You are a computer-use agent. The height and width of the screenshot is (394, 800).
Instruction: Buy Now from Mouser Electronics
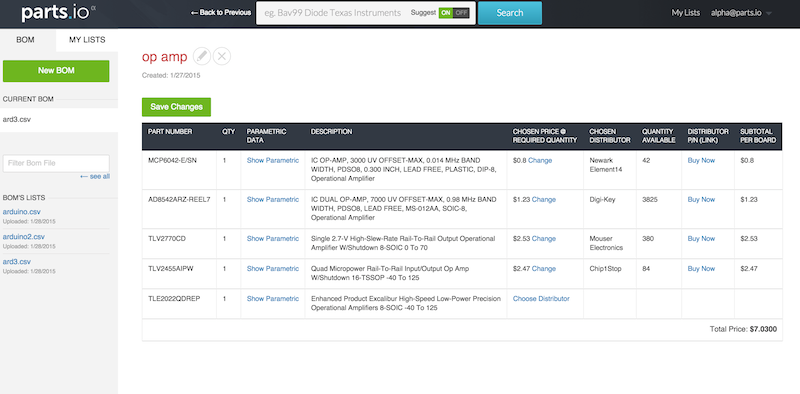(701, 238)
